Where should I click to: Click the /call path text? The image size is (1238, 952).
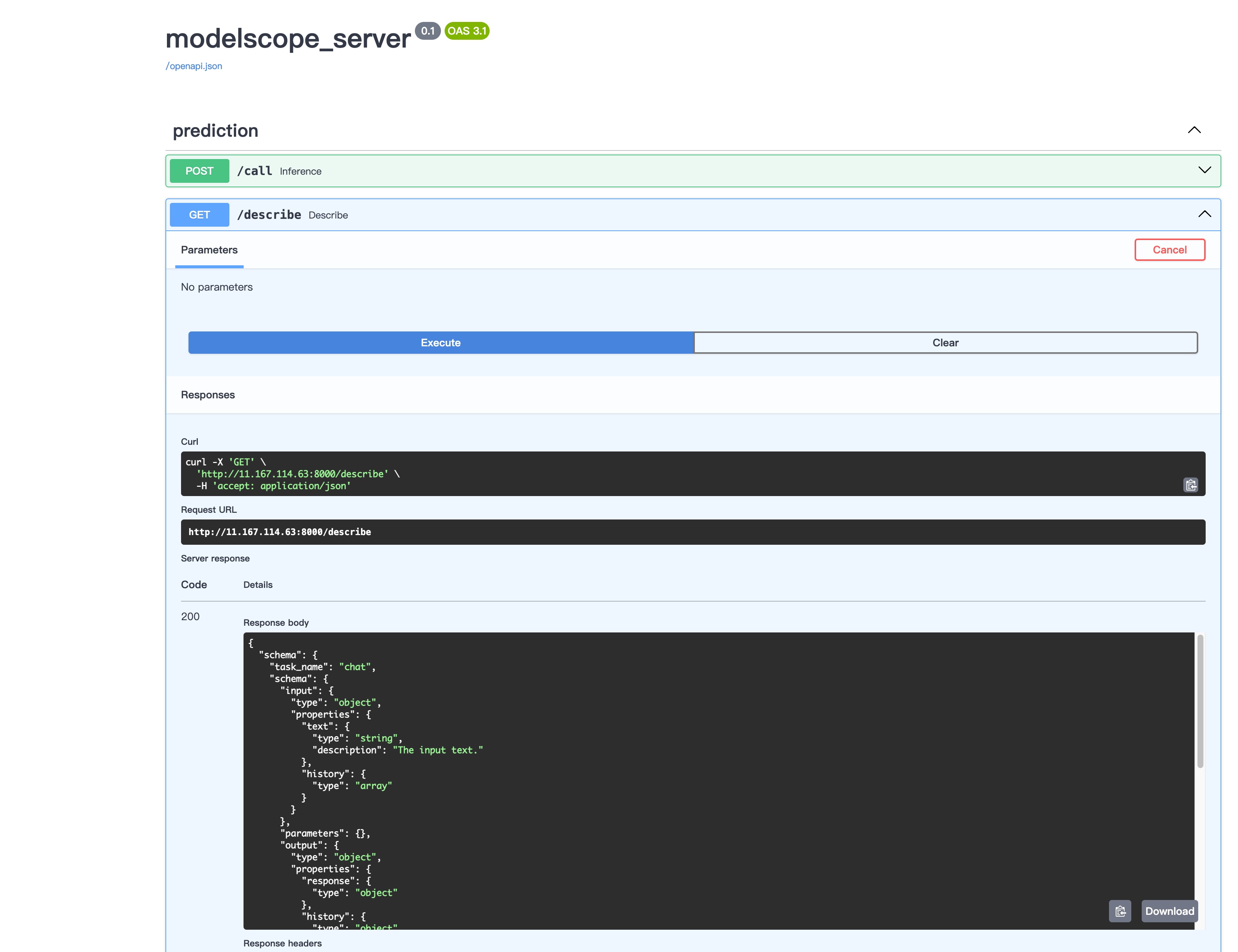click(255, 171)
